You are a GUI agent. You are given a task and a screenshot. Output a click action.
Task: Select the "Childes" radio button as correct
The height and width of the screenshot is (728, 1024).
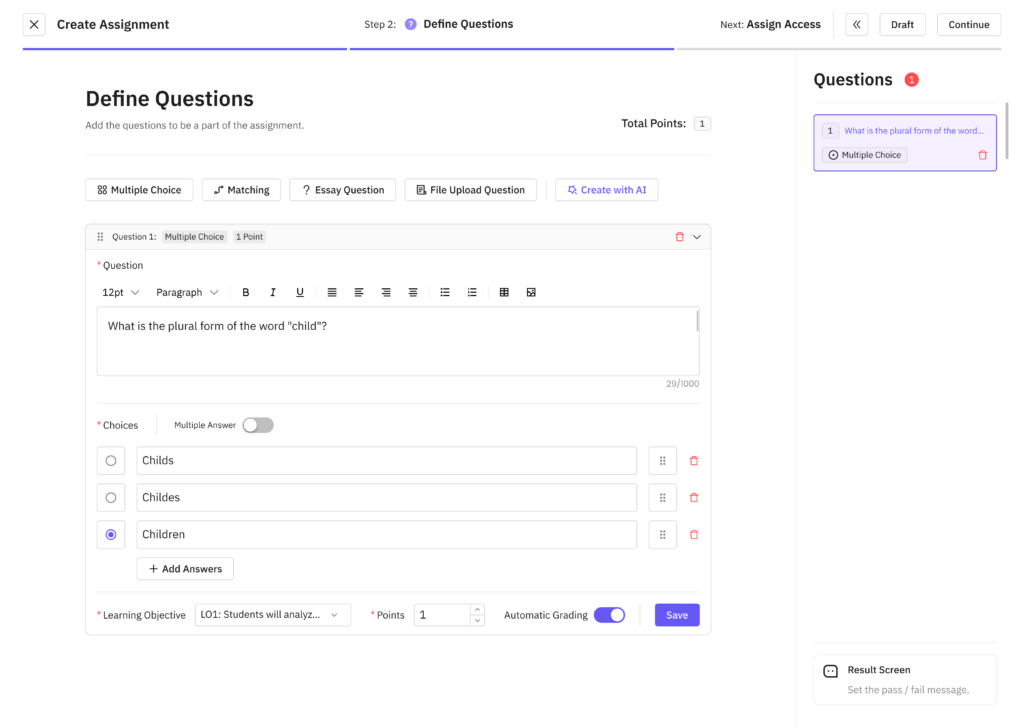point(111,498)
